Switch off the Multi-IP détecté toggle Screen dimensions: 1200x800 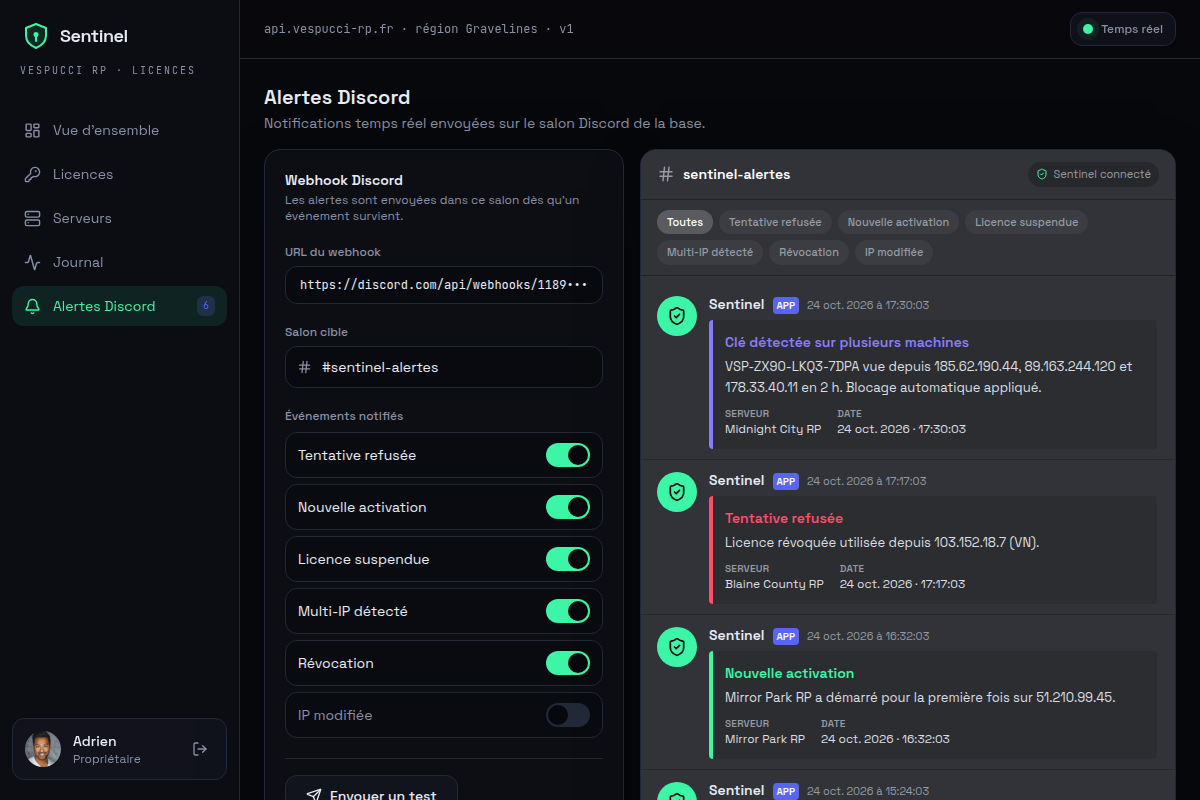point(568,611)
